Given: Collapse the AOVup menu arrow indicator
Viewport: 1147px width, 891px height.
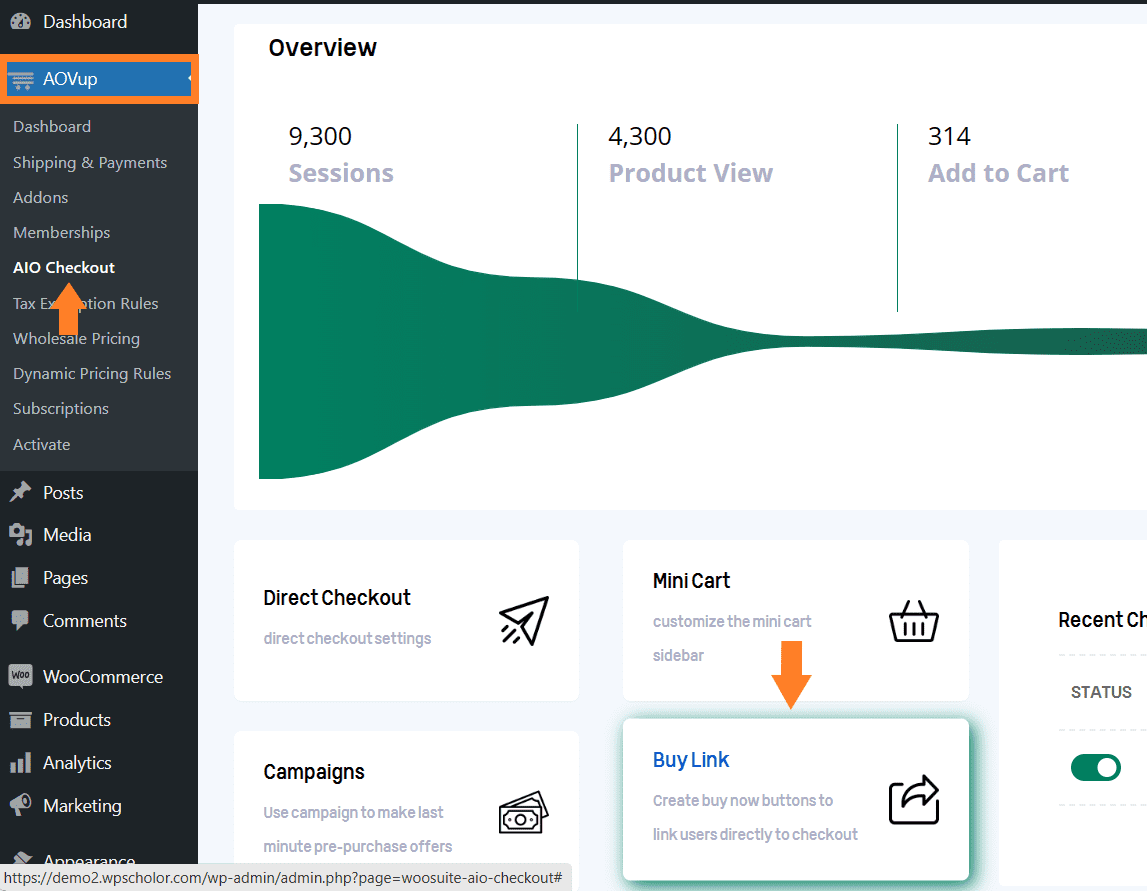Looking at the screenshot, I should click(x=190, y=78).
